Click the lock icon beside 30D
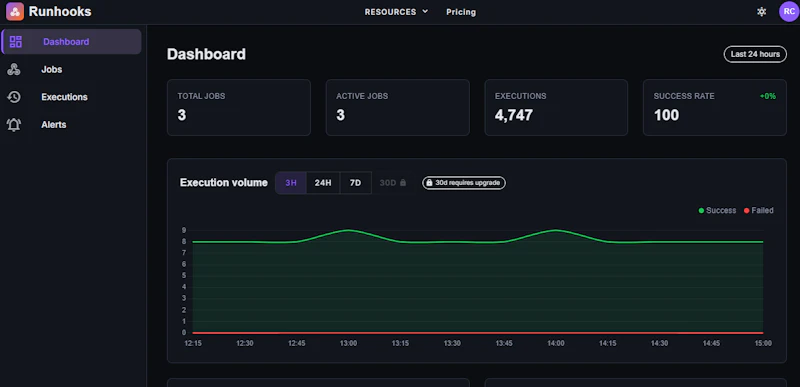Screen dimensions: 800x387 [403, 183]
